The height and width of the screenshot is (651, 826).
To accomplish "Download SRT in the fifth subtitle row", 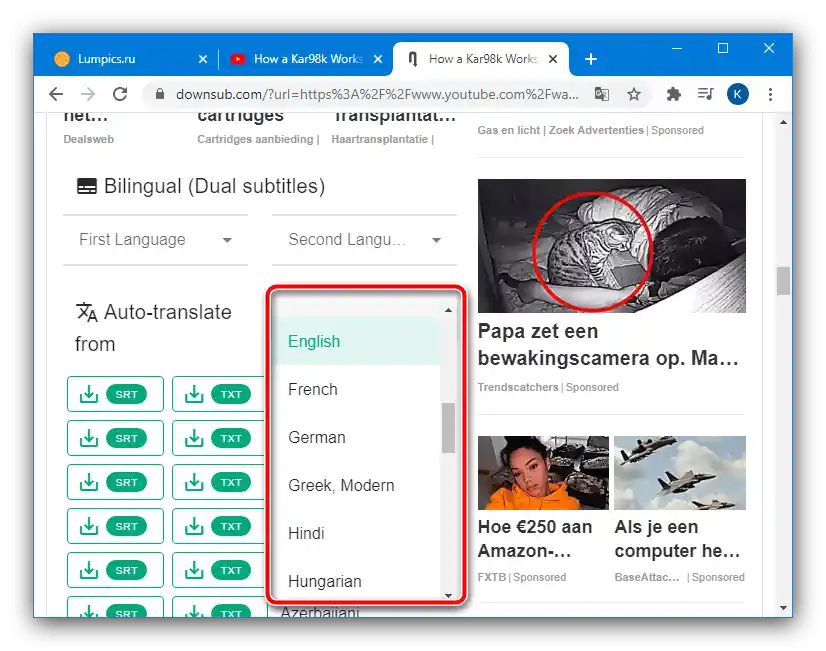I will click(115, 570).
